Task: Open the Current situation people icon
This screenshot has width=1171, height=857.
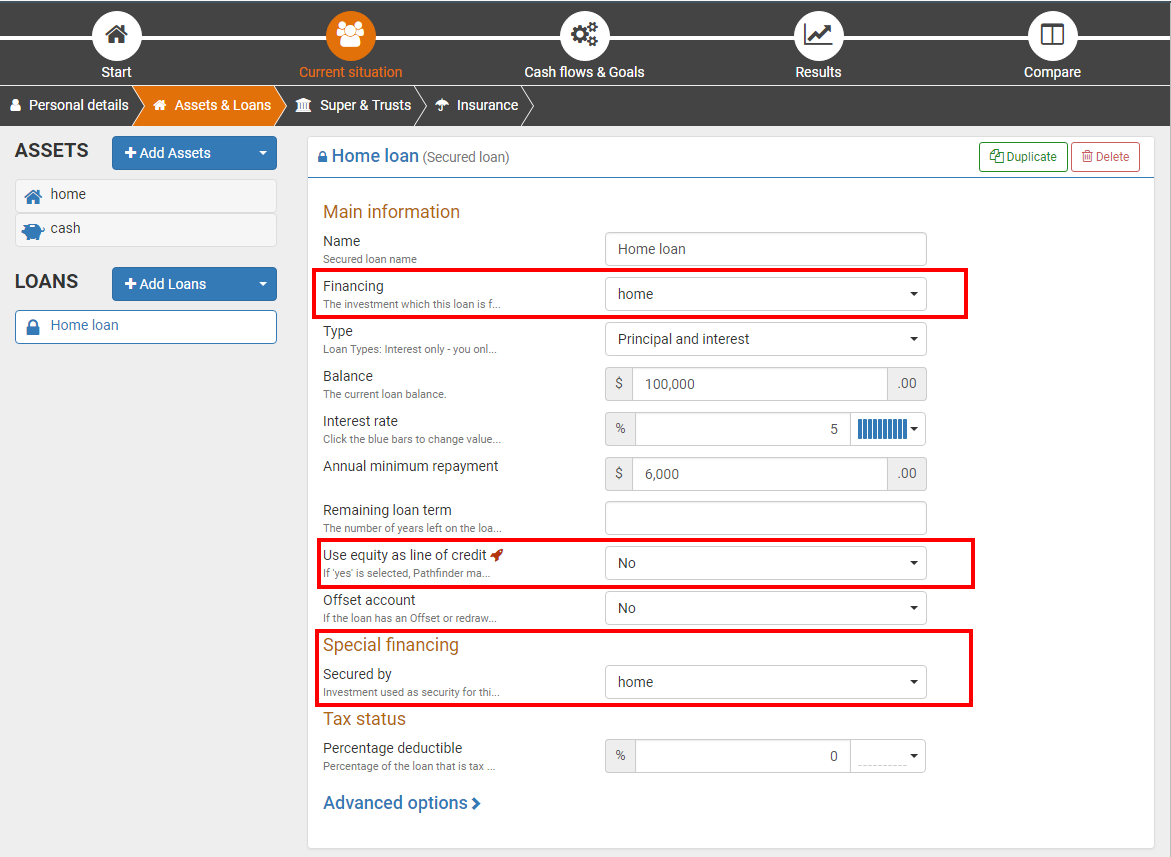Action: (x=350, y=36)
